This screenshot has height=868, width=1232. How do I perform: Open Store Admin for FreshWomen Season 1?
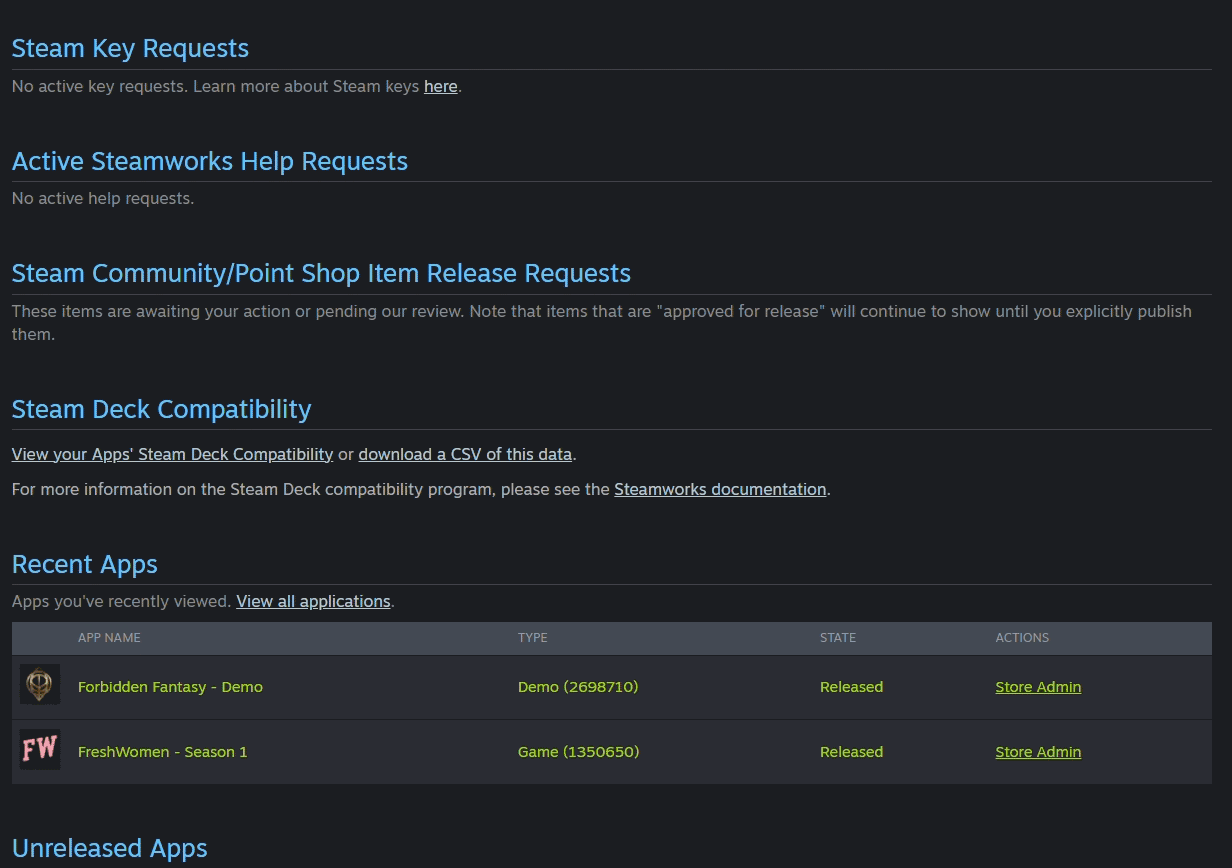click(1038, 752)
